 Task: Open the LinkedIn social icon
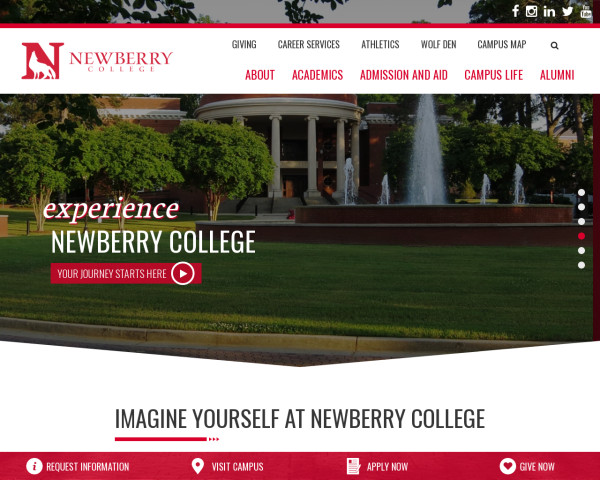pos(549,11)
